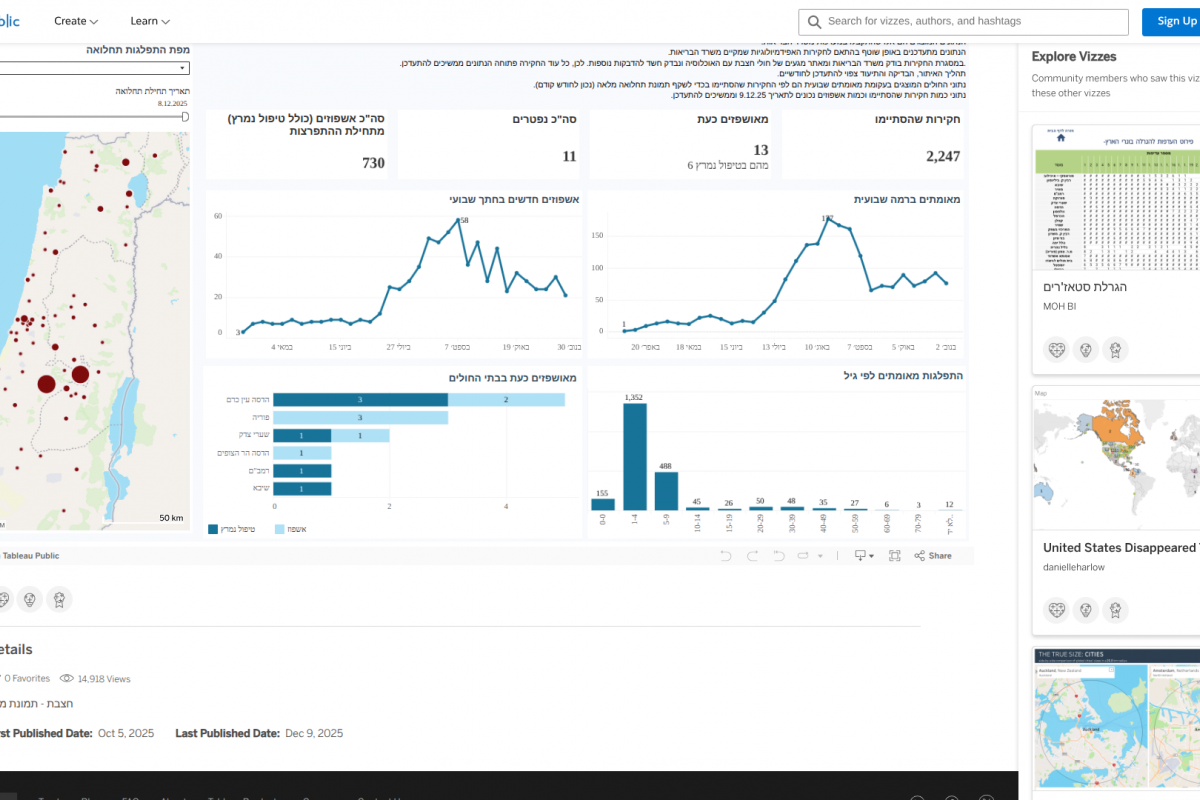Focus the vizzes search input field
The width and height of the screenshot is (1200, 800).
(x=975, y=21)
